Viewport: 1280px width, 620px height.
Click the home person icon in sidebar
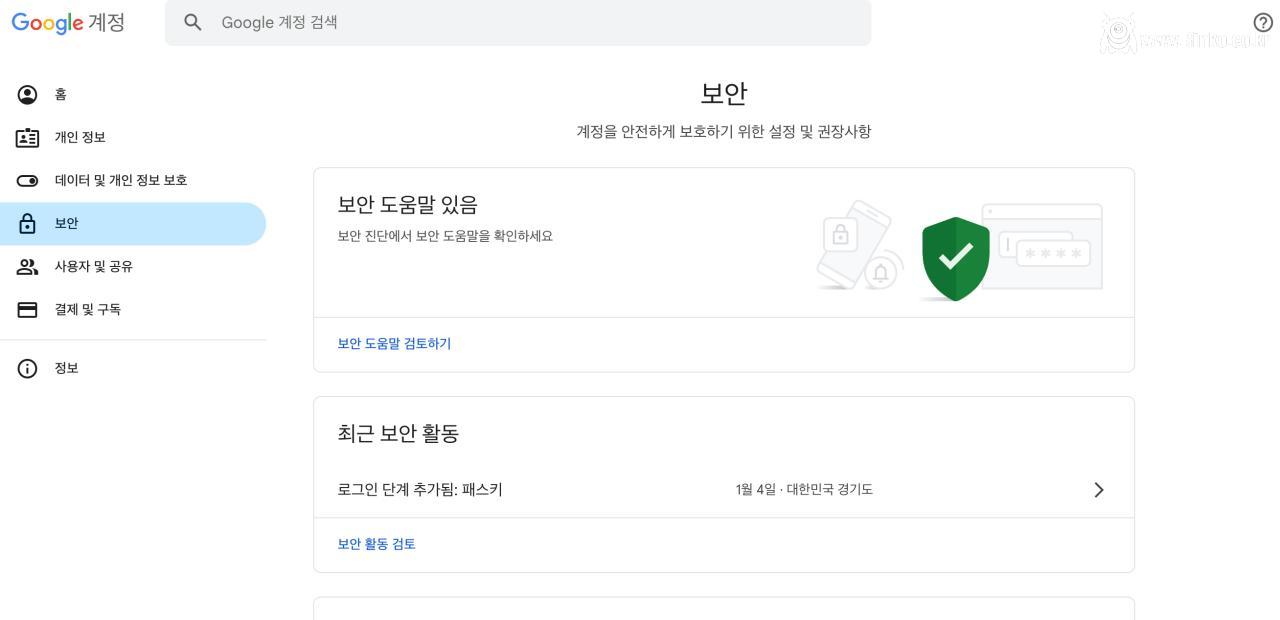28,95
